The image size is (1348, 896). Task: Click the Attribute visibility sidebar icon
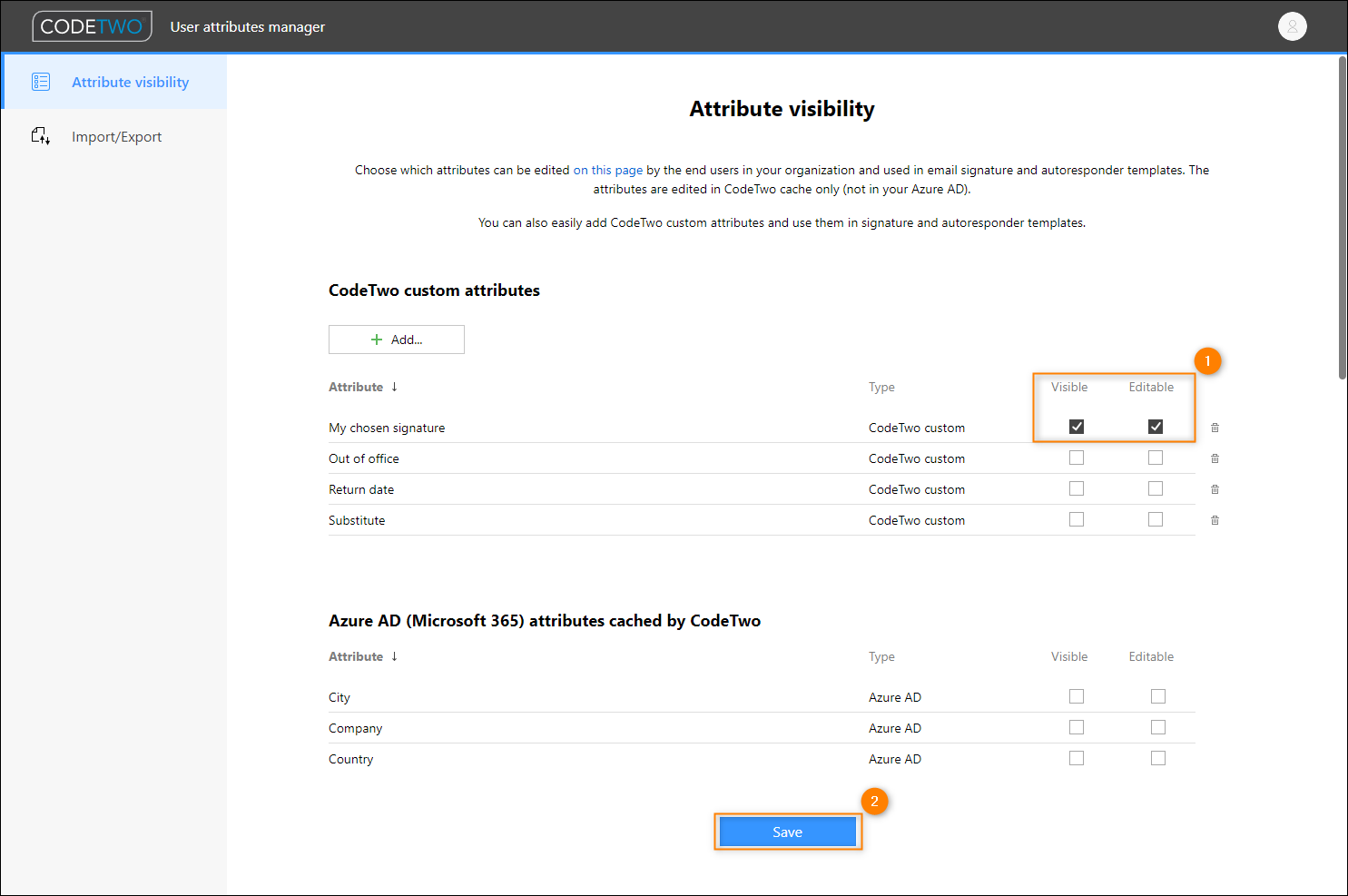coord(41,82)
